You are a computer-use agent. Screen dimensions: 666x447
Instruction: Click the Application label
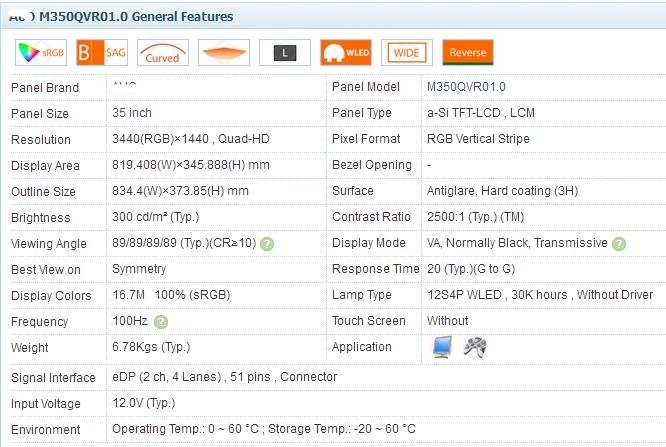point(362,347)
